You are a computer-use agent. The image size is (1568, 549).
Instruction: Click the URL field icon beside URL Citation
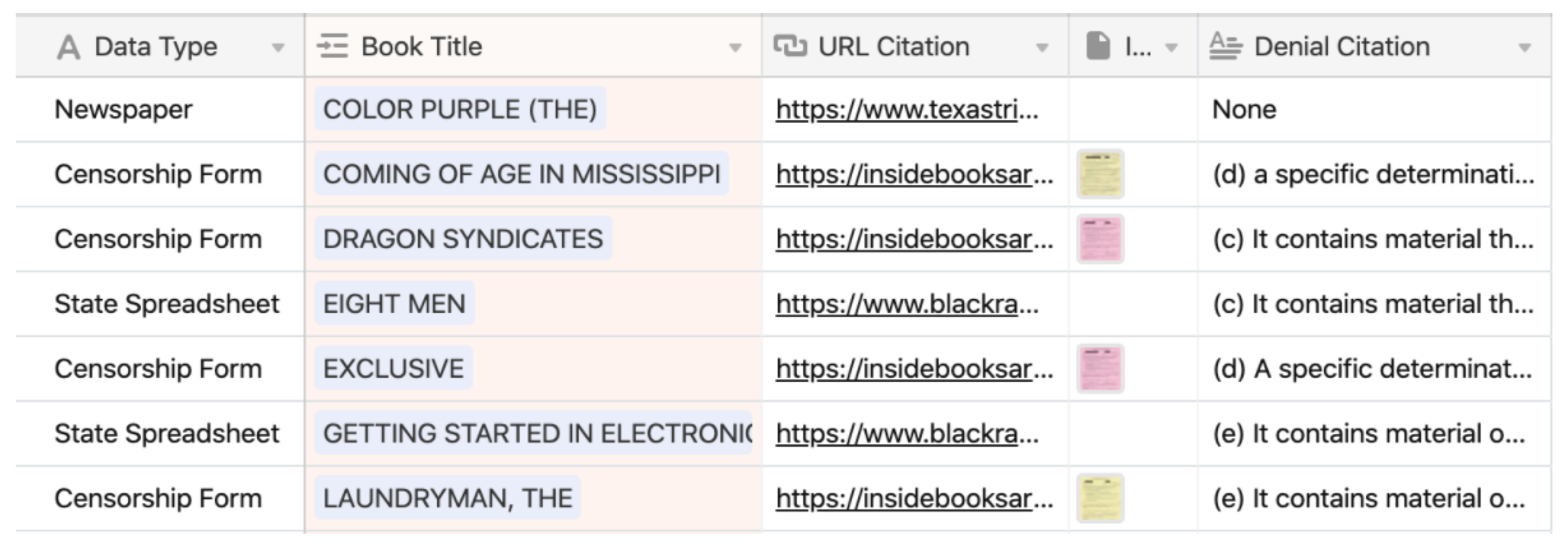[790, 46]
